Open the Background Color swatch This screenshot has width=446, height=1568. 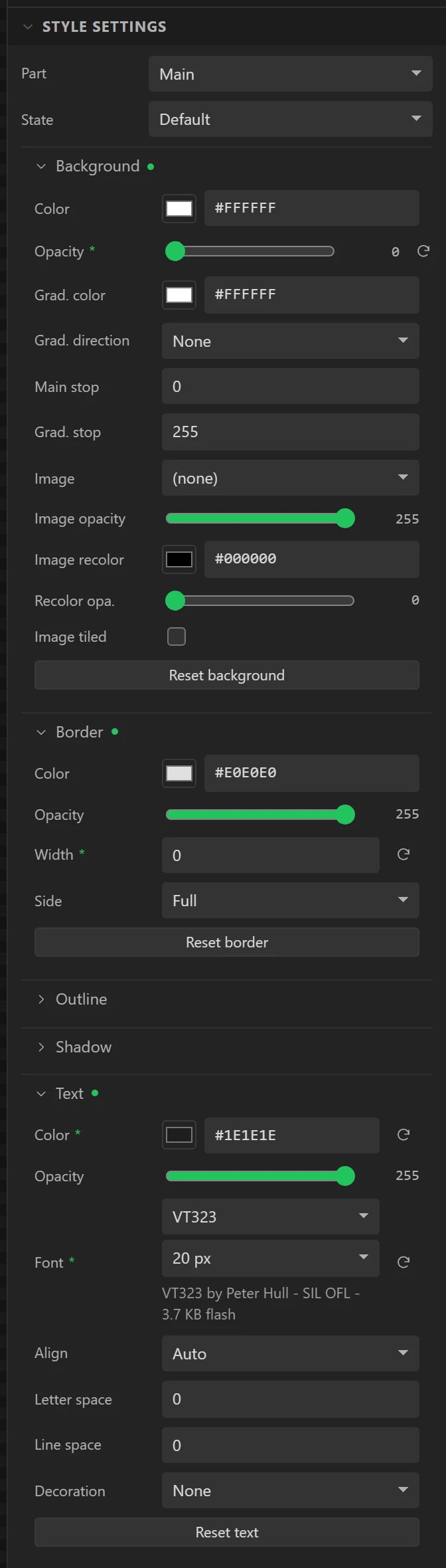(179, 209)
